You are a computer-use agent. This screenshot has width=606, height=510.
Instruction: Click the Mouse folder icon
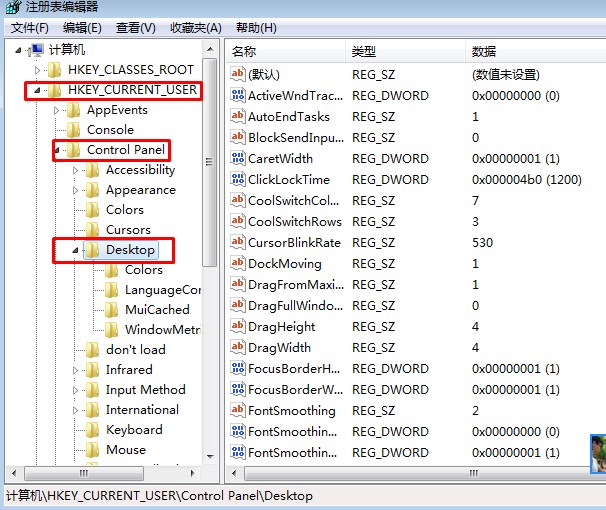click(x=92, y=450)
